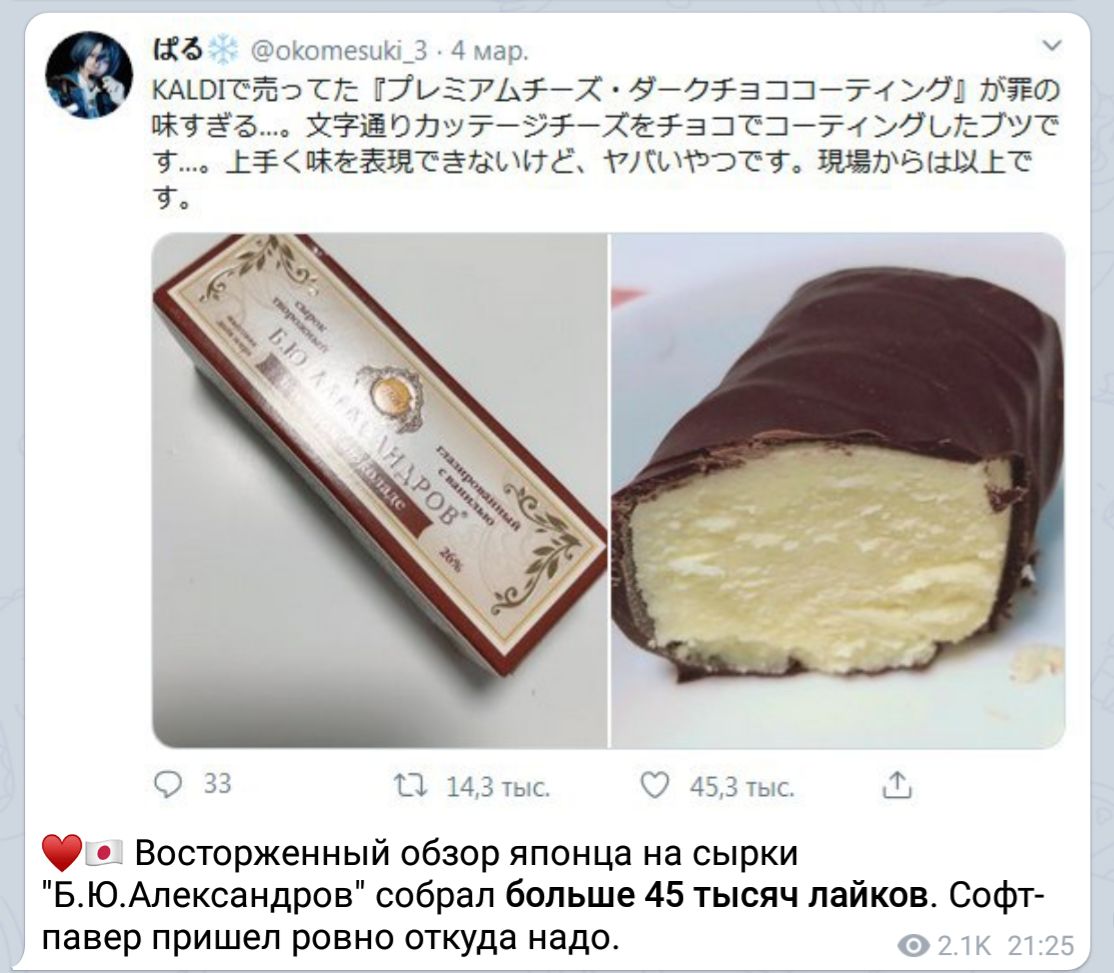
Task: Click the views eye icon
Action: click(914, 945)
